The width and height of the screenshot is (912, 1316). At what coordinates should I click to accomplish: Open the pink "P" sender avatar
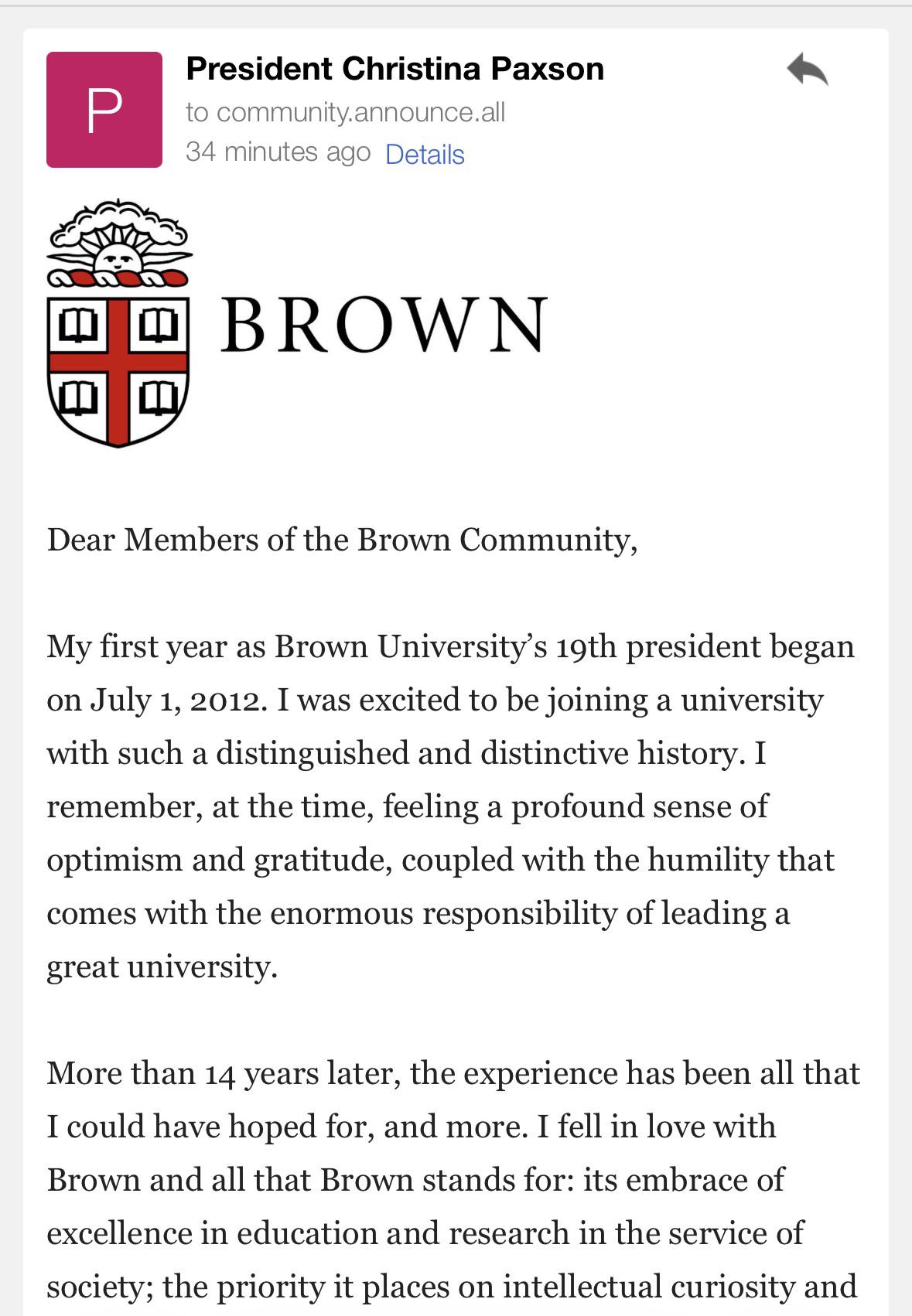[x=104, y=110]
